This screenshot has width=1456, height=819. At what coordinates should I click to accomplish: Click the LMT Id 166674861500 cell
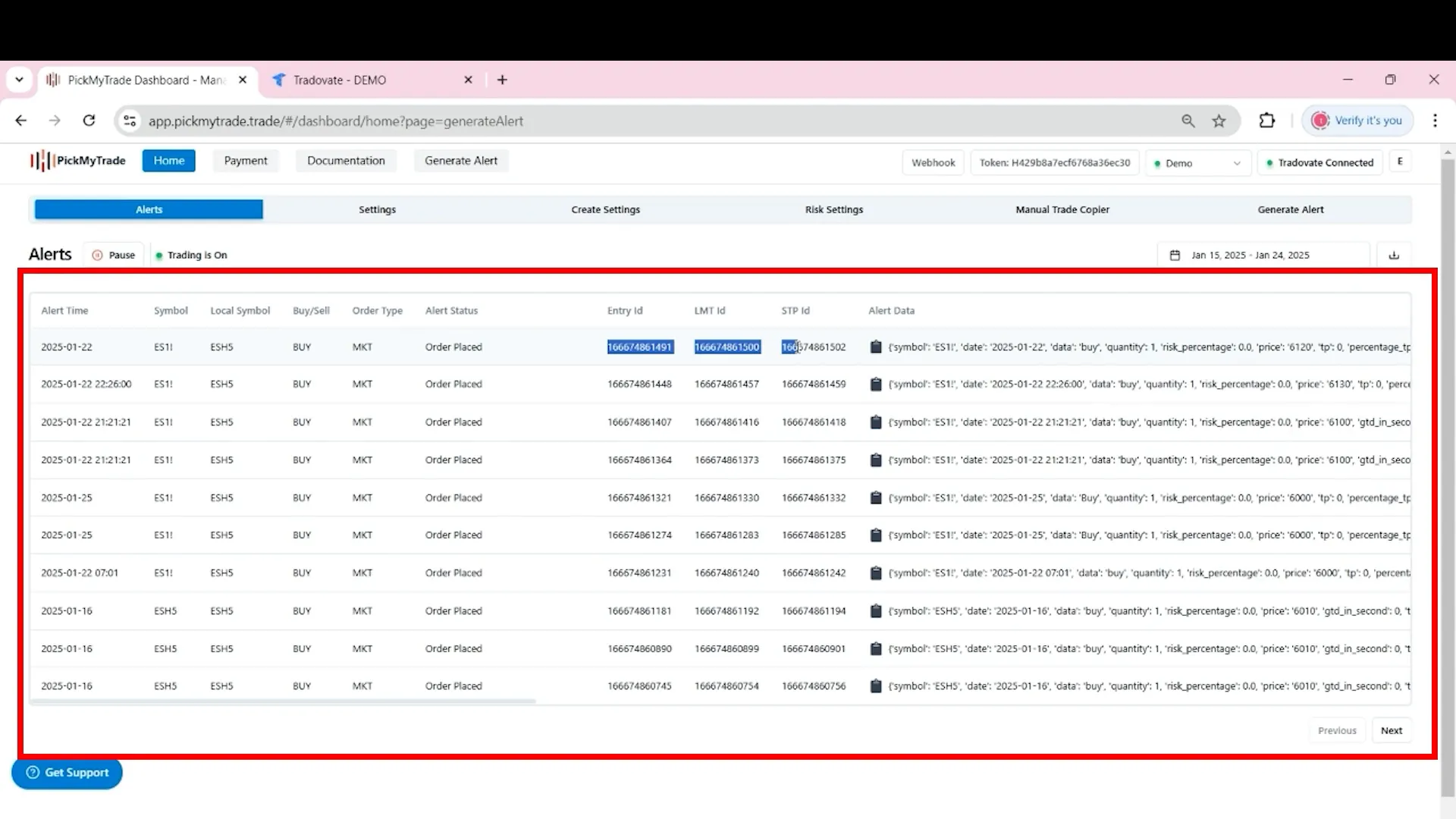[x=726, y=347]
